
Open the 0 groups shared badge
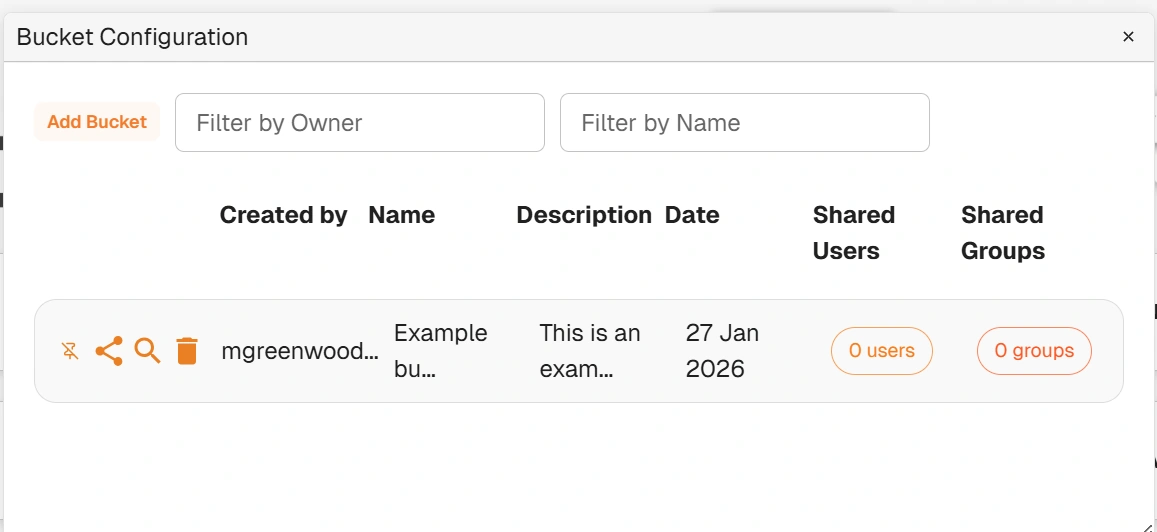point(1034,350)
